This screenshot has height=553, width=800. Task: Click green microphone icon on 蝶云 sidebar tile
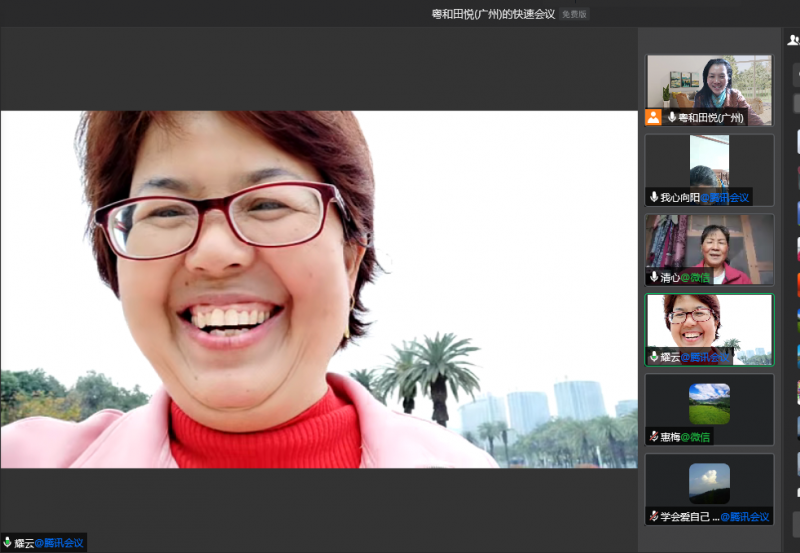click(654, 357)
